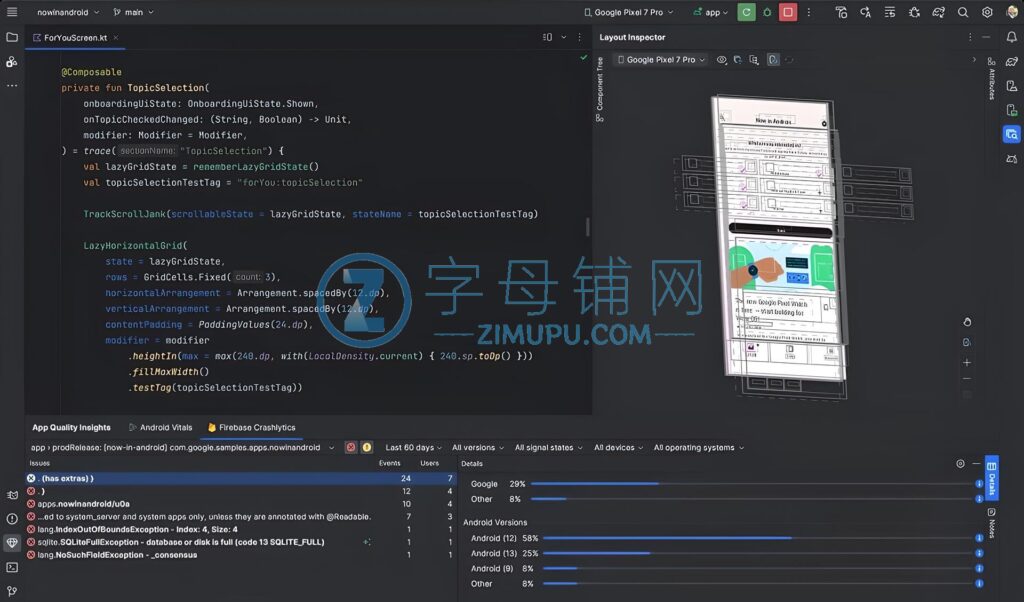The width and height of the screenshot is (1024, 602).
Task: Open the Resource Manager sidebar icon
Action: [12, 61]
